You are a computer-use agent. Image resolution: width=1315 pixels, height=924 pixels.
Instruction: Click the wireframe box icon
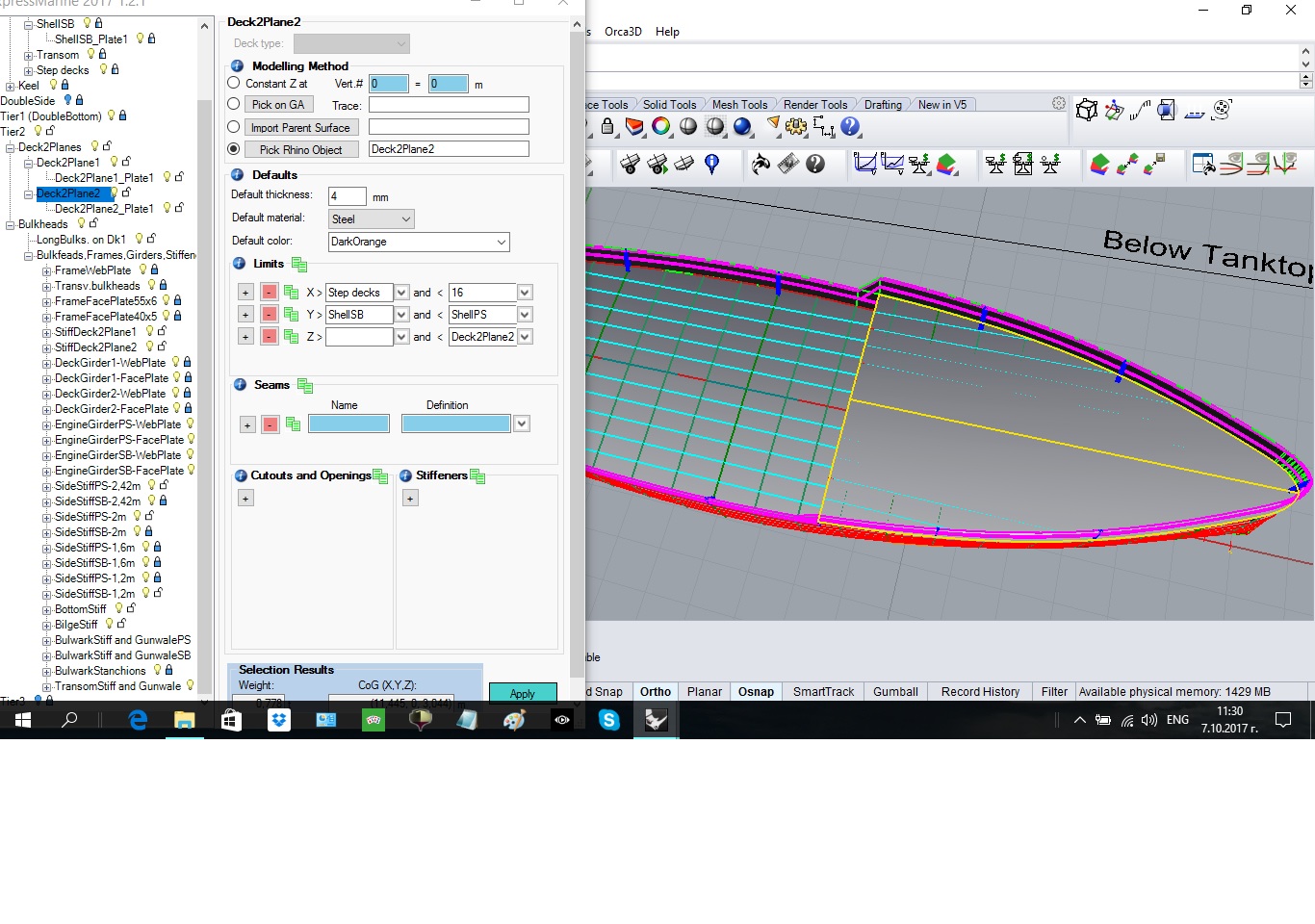1087,111
